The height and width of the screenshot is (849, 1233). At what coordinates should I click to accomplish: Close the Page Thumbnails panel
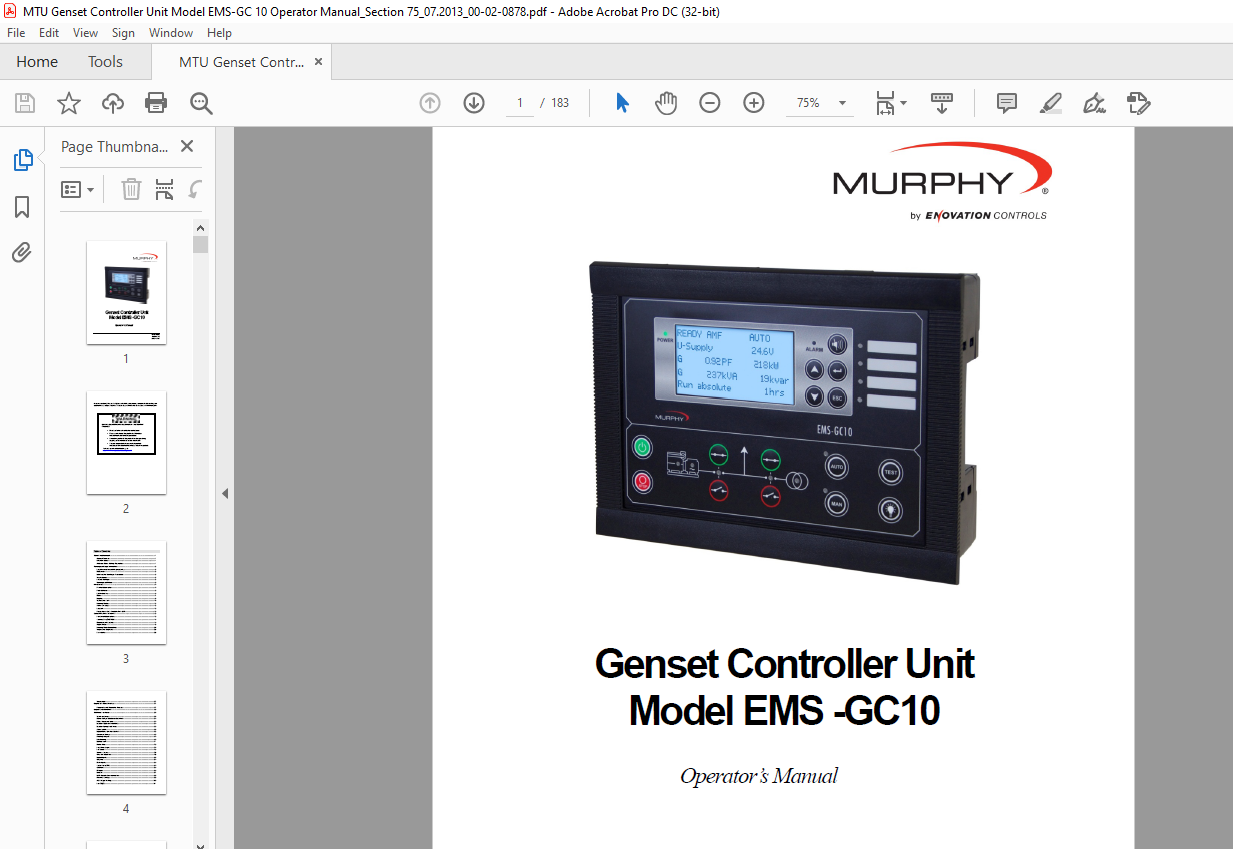click(187, 146)
